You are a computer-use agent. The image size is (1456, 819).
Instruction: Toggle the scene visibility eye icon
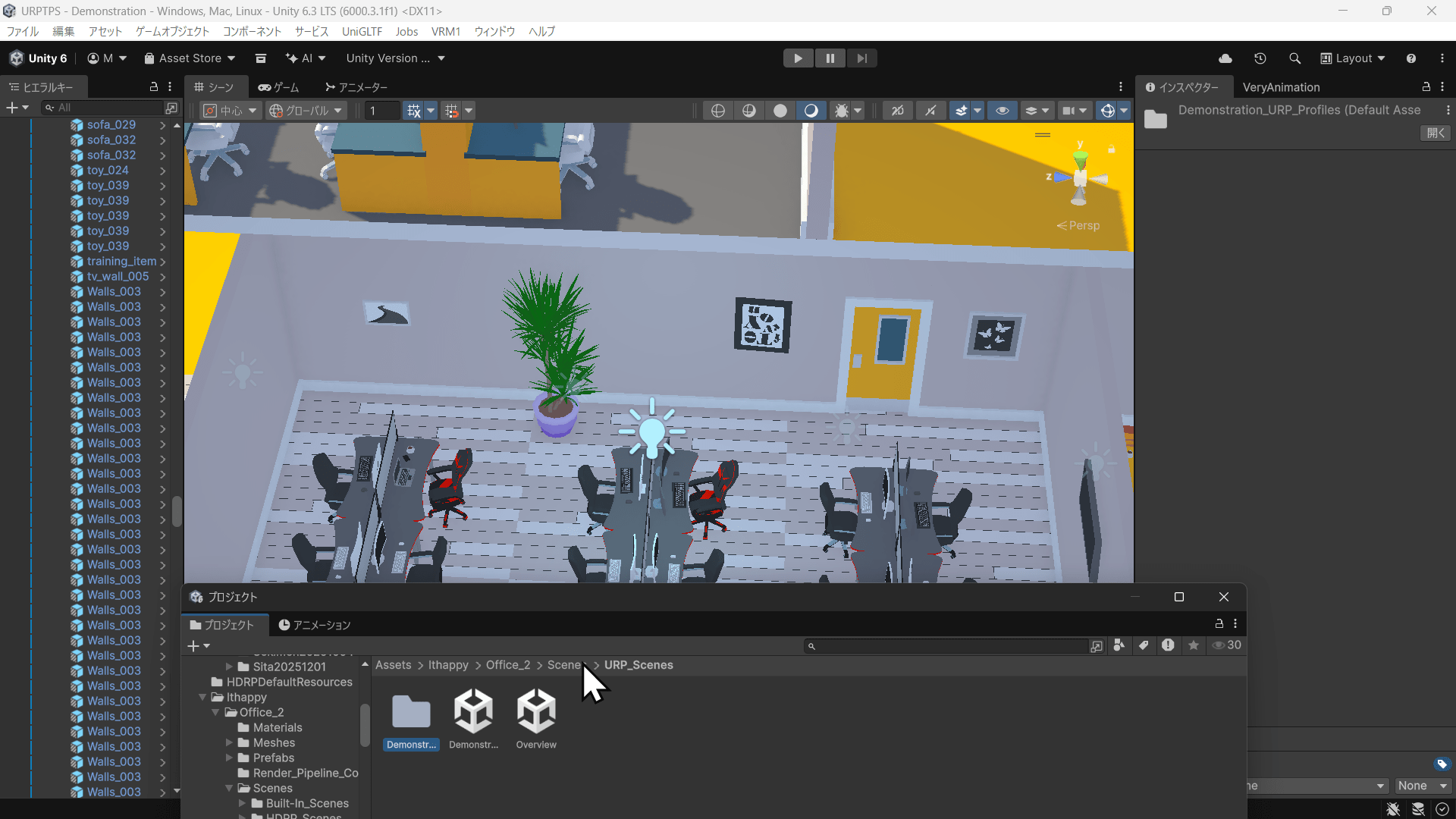pos(1003,111)
